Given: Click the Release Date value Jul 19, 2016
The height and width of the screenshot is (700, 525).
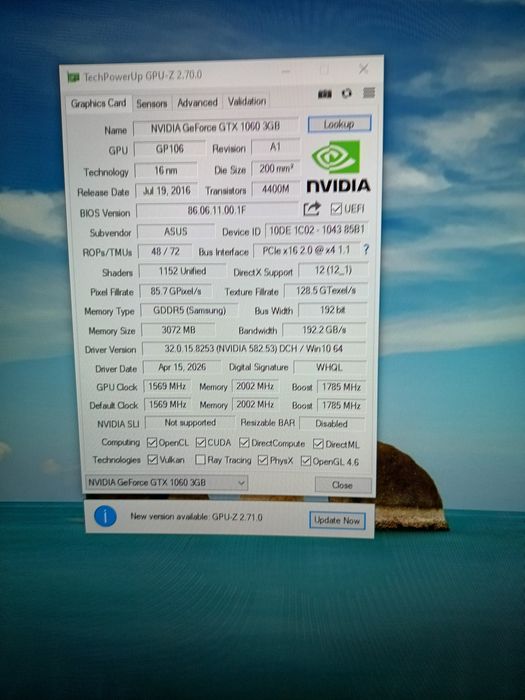Looking at the screenshot, I should tap(167, 191).
